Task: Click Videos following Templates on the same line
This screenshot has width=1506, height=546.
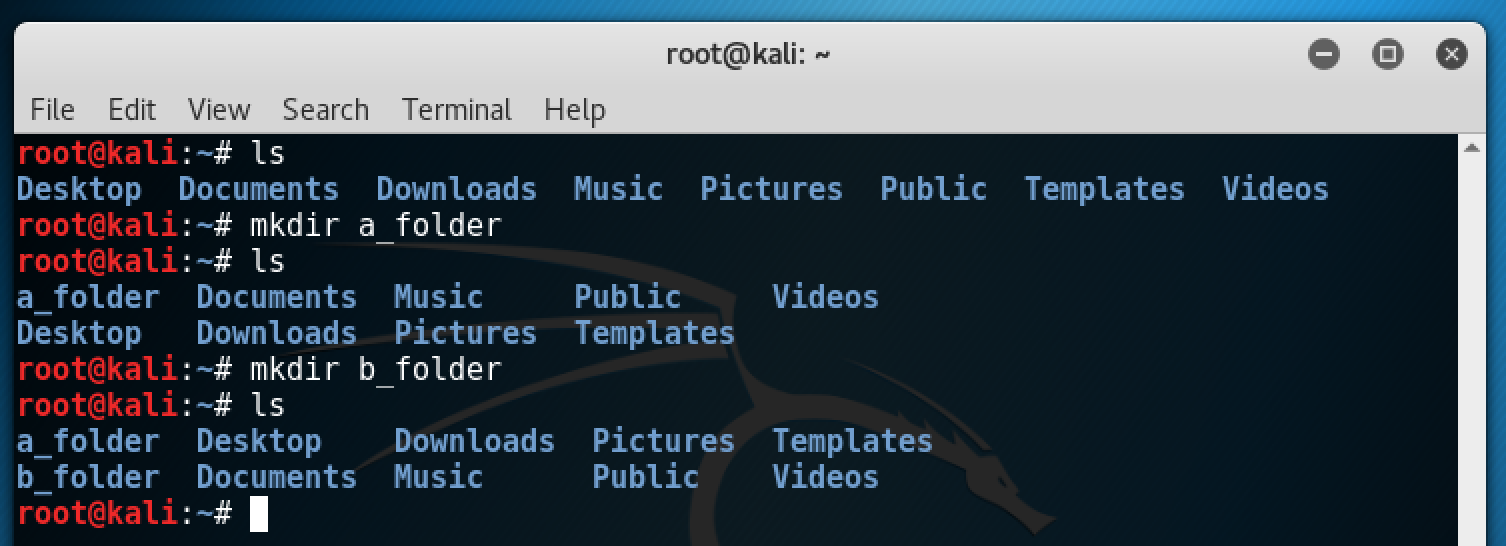Action: coord(1275,190)
